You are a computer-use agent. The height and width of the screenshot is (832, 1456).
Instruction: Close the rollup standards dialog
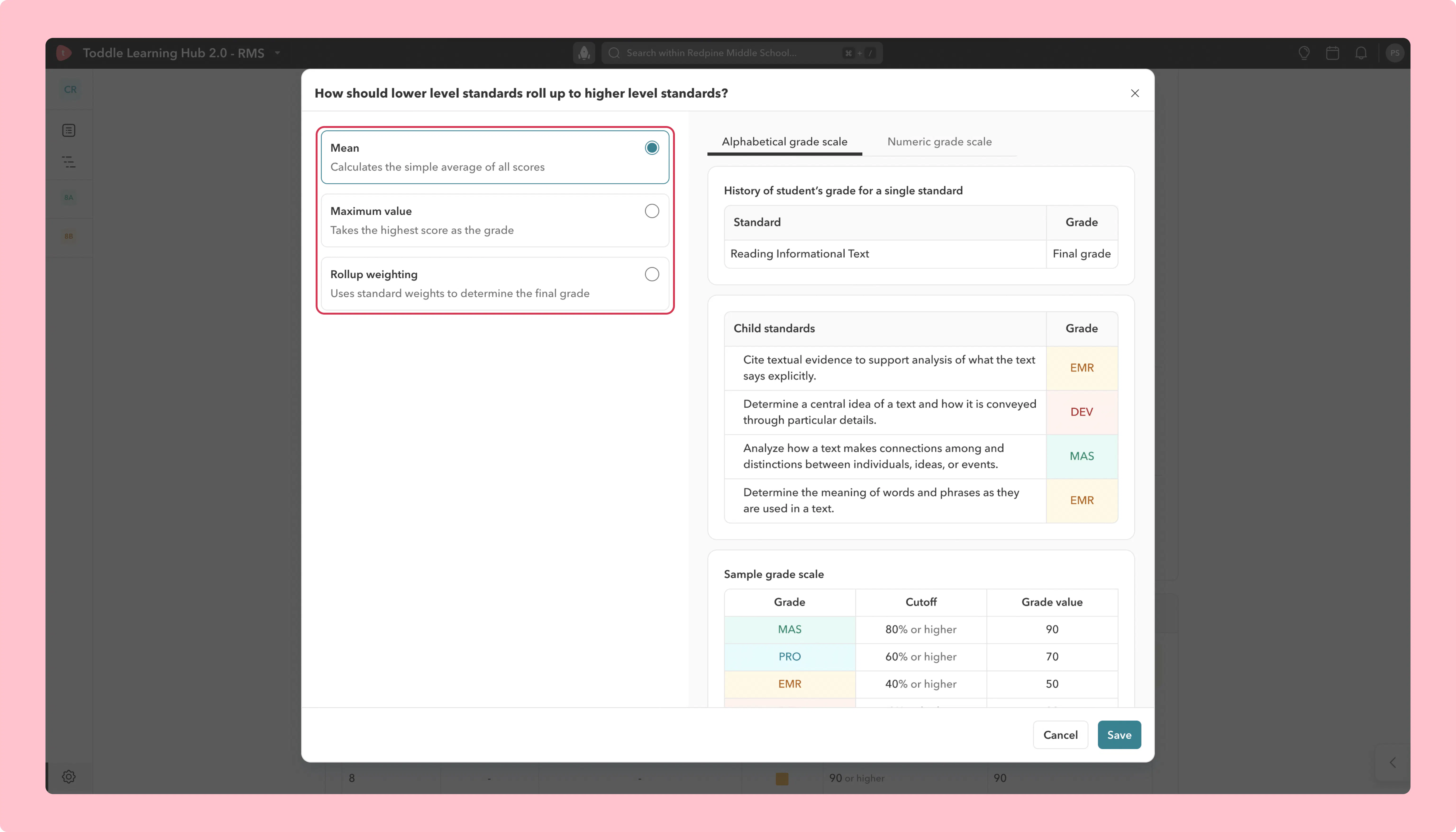tap(1135, 93)
